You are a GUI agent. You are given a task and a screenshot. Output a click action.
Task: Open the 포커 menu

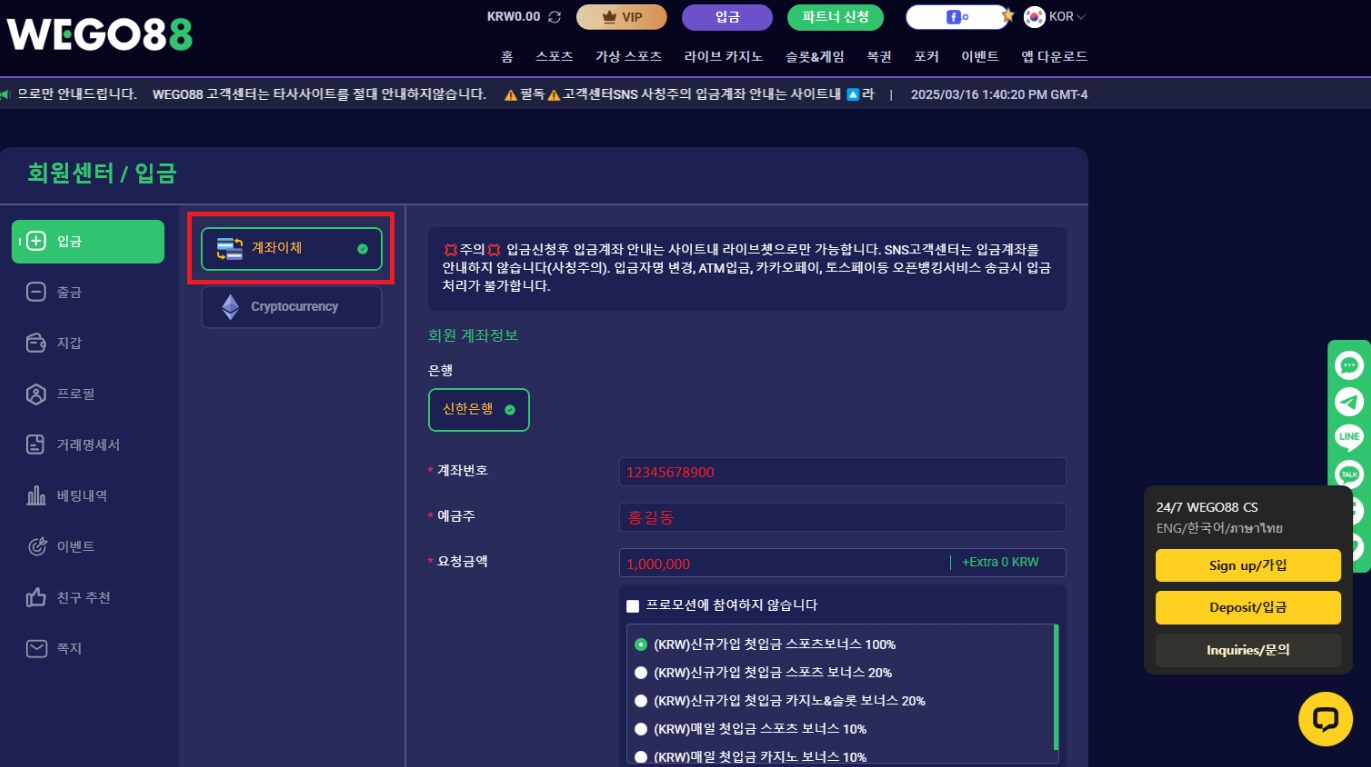tap(926, 57)
